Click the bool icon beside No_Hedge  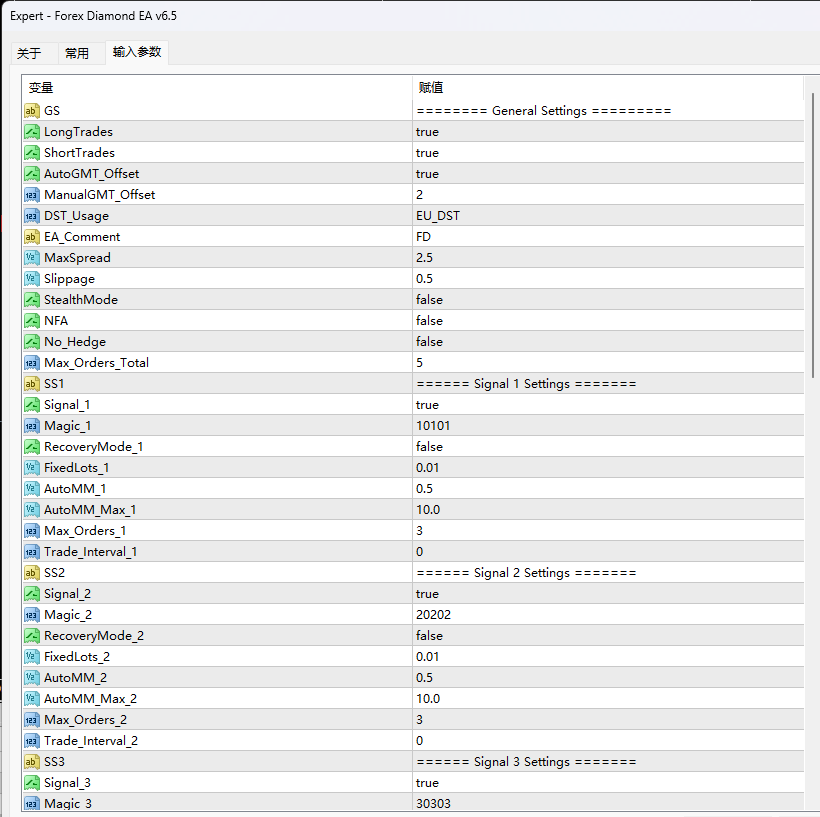[31, 342]
